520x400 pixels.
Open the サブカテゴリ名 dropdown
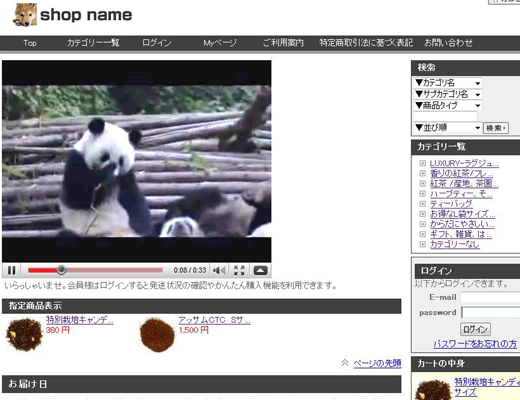(448, 94)
